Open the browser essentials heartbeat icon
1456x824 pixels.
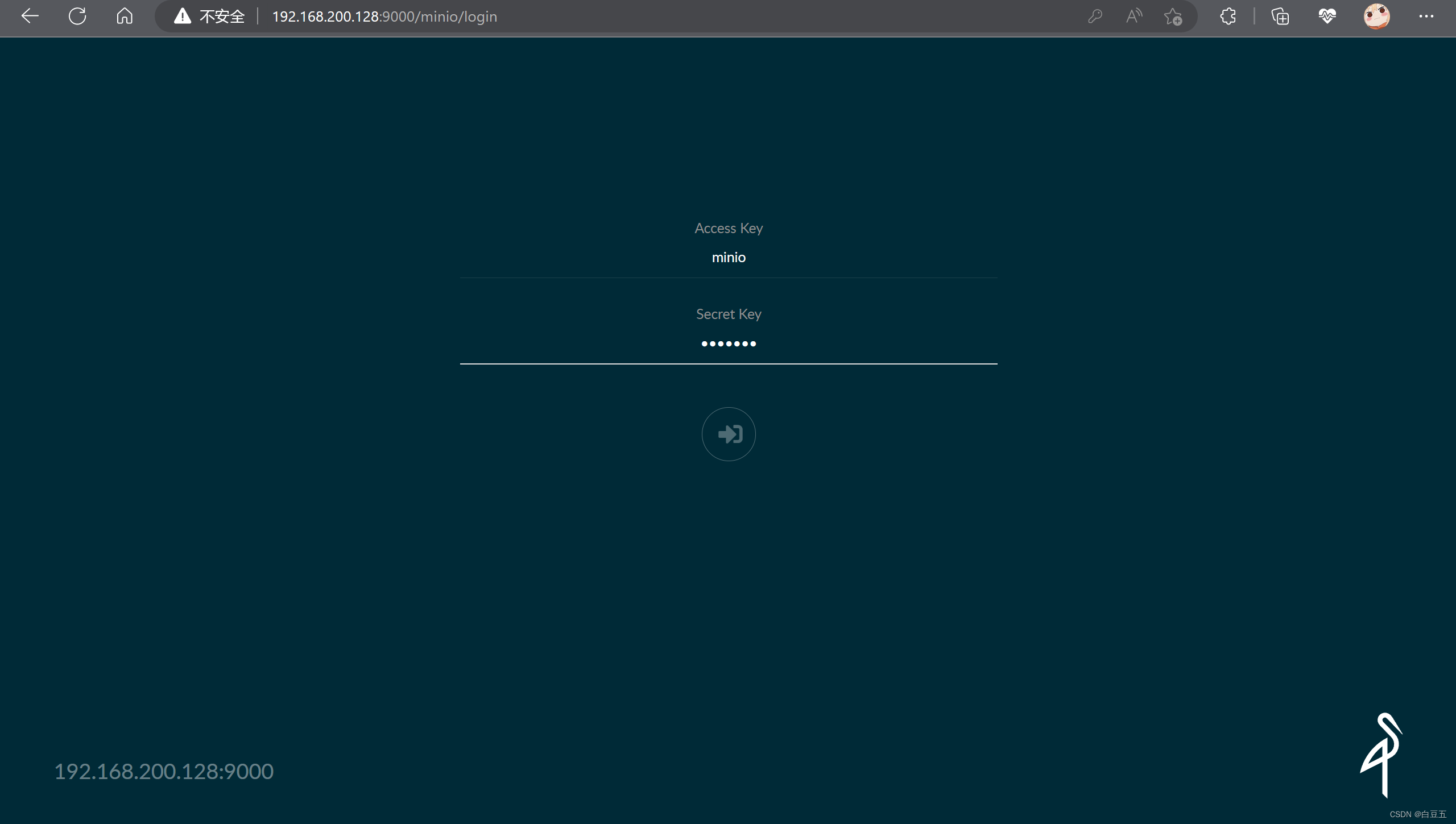point(1327,16)
